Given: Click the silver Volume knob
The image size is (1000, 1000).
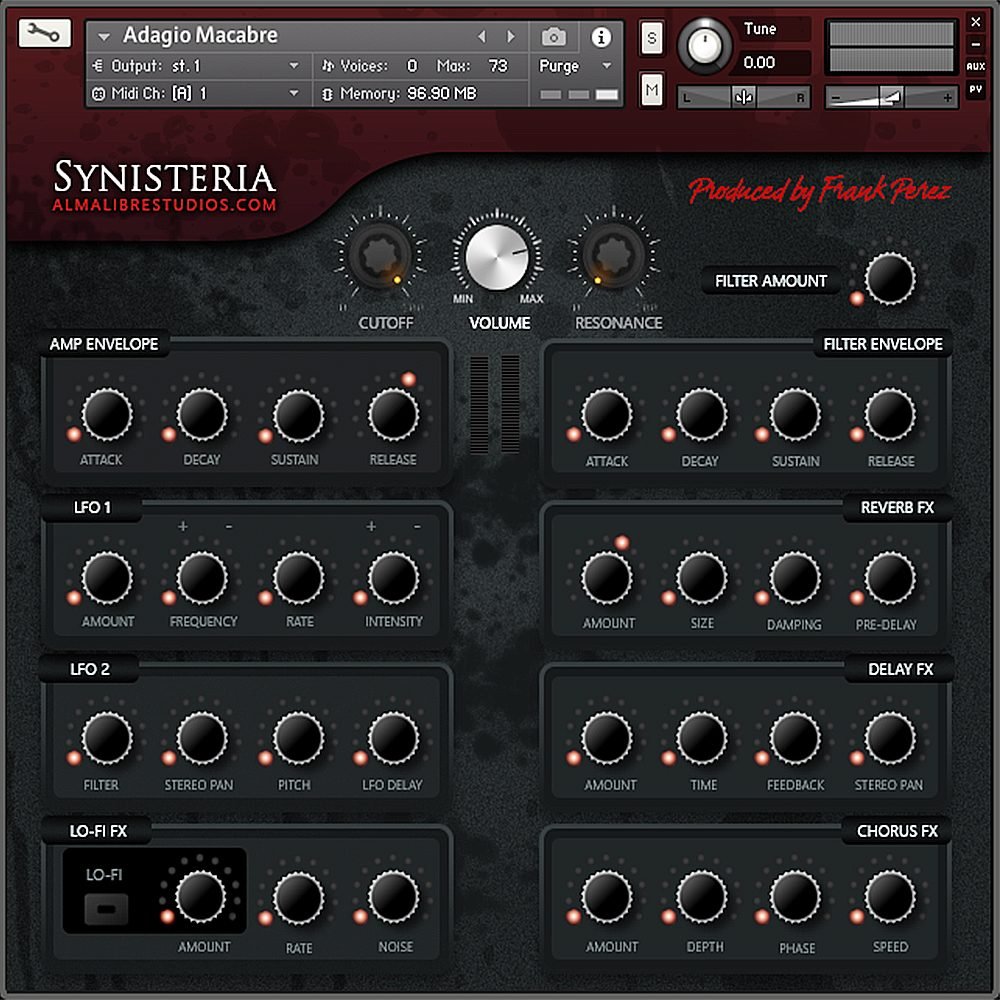Looking at the screenshot, I should (x=497, y=256).
